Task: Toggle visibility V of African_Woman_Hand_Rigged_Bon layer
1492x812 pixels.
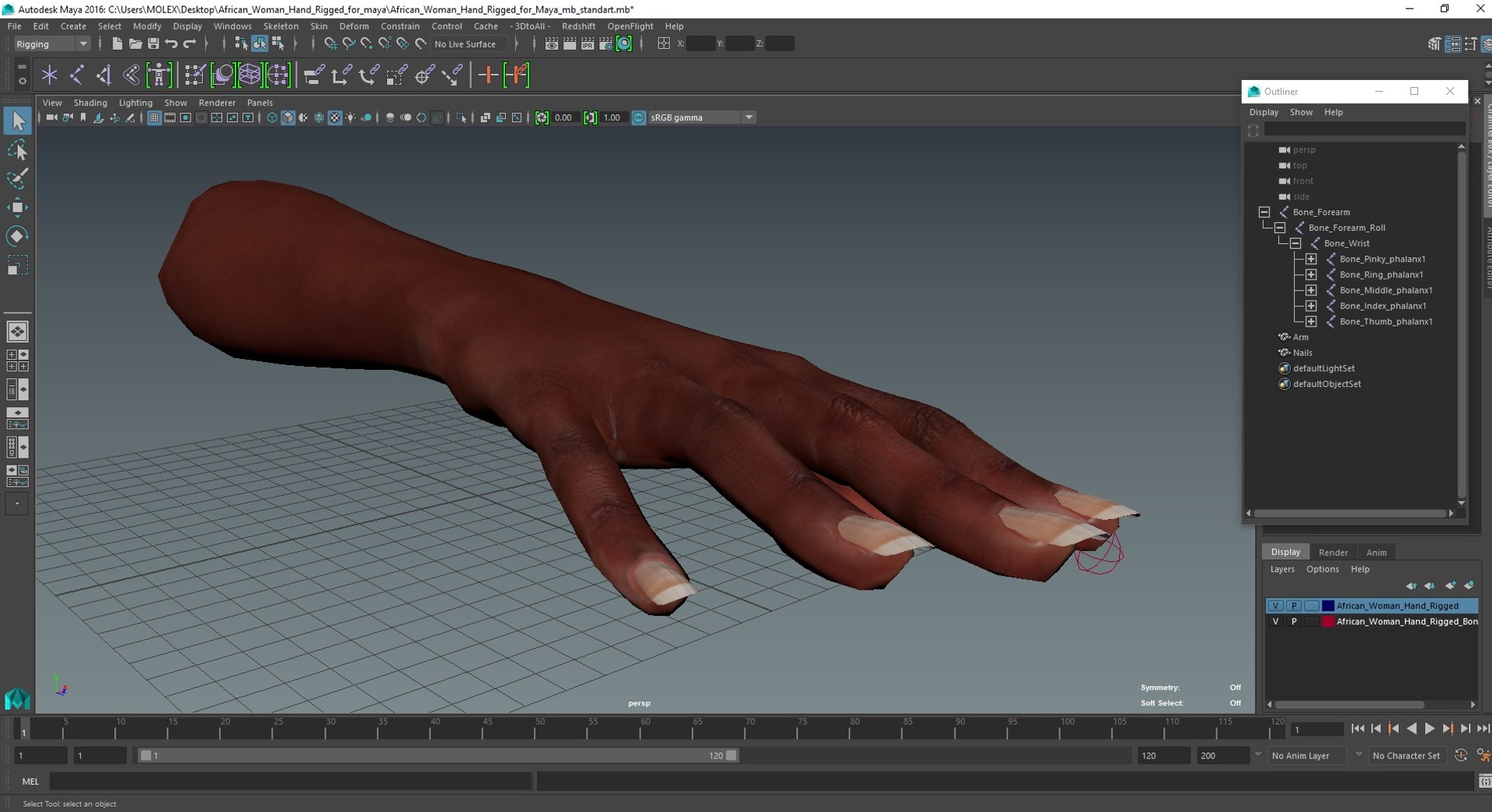Action: [1275, 622]
